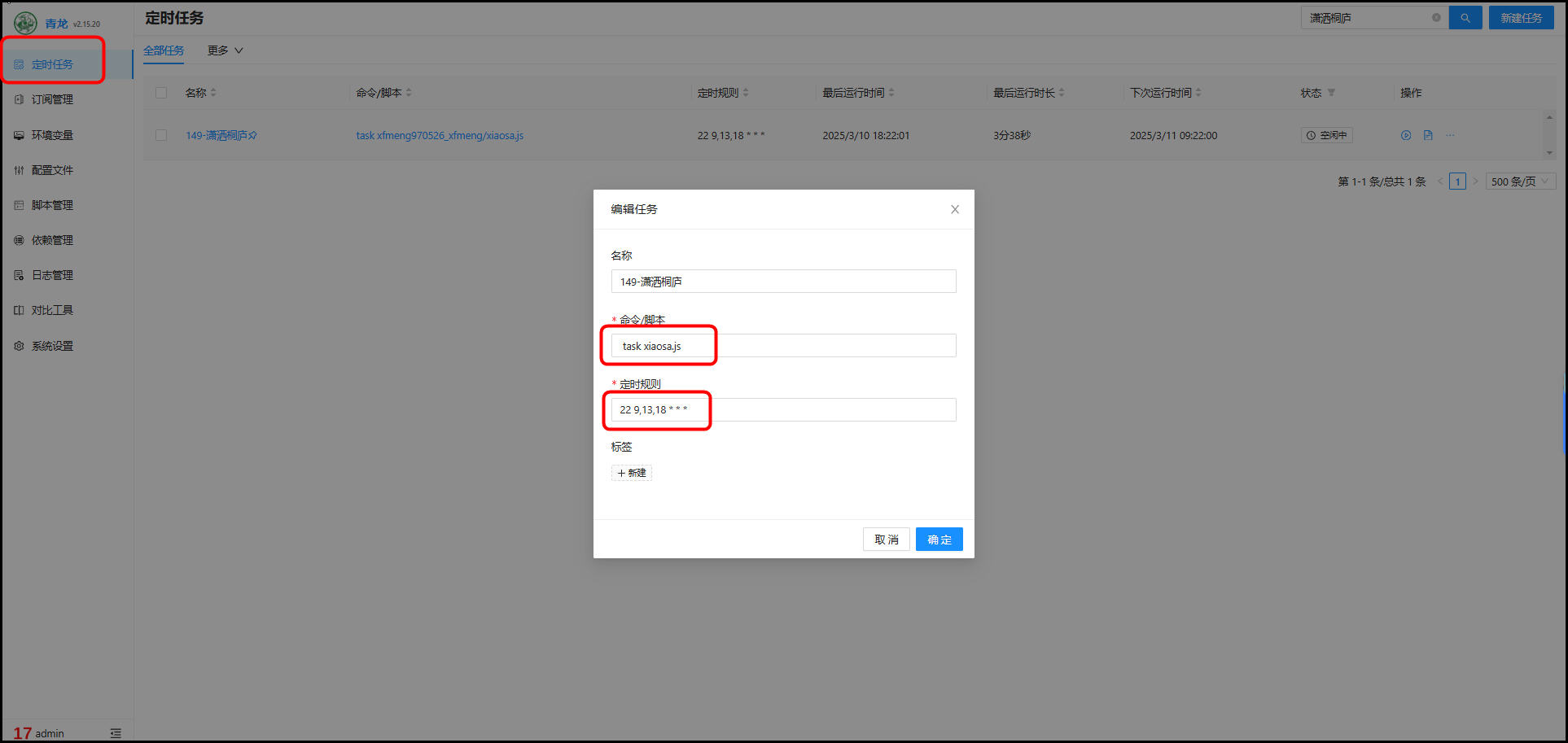Click the 2025/3/10 18:22:01 last run time
Viewport: 1568px width, 743px height.
tap(865, 135)
